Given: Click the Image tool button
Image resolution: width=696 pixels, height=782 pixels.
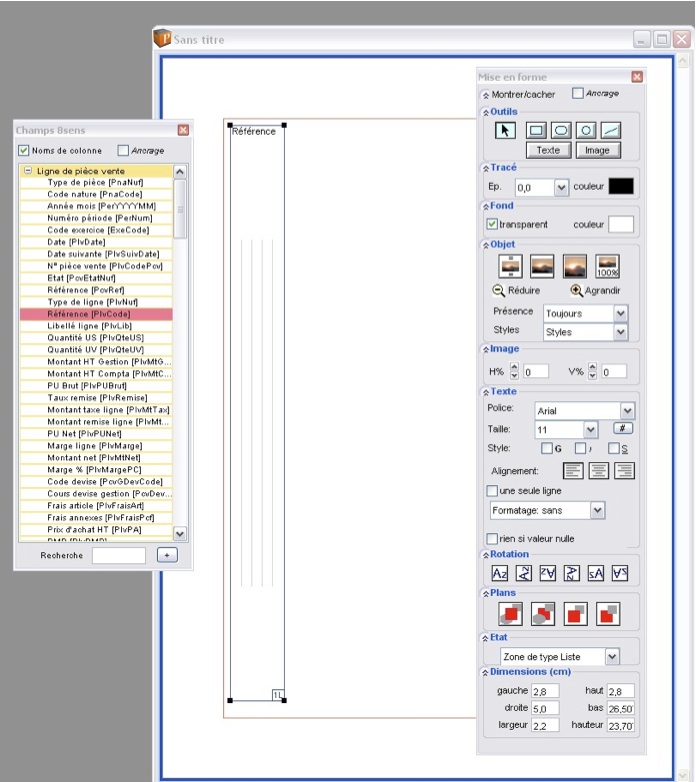Looking at the screenshot, I should click(x=598, y=150).
